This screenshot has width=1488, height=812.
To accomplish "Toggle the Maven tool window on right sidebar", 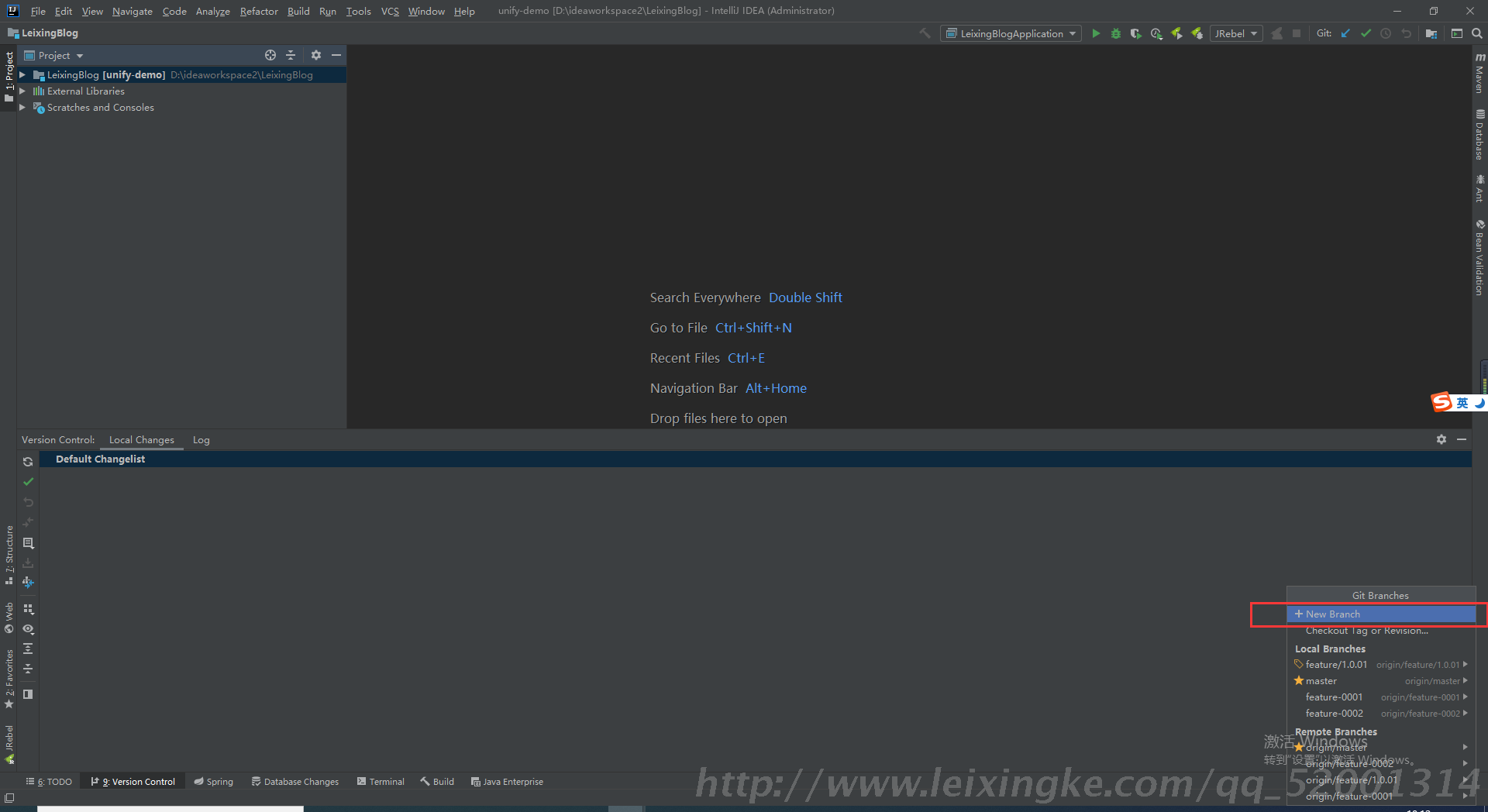I will (1479, 74).
